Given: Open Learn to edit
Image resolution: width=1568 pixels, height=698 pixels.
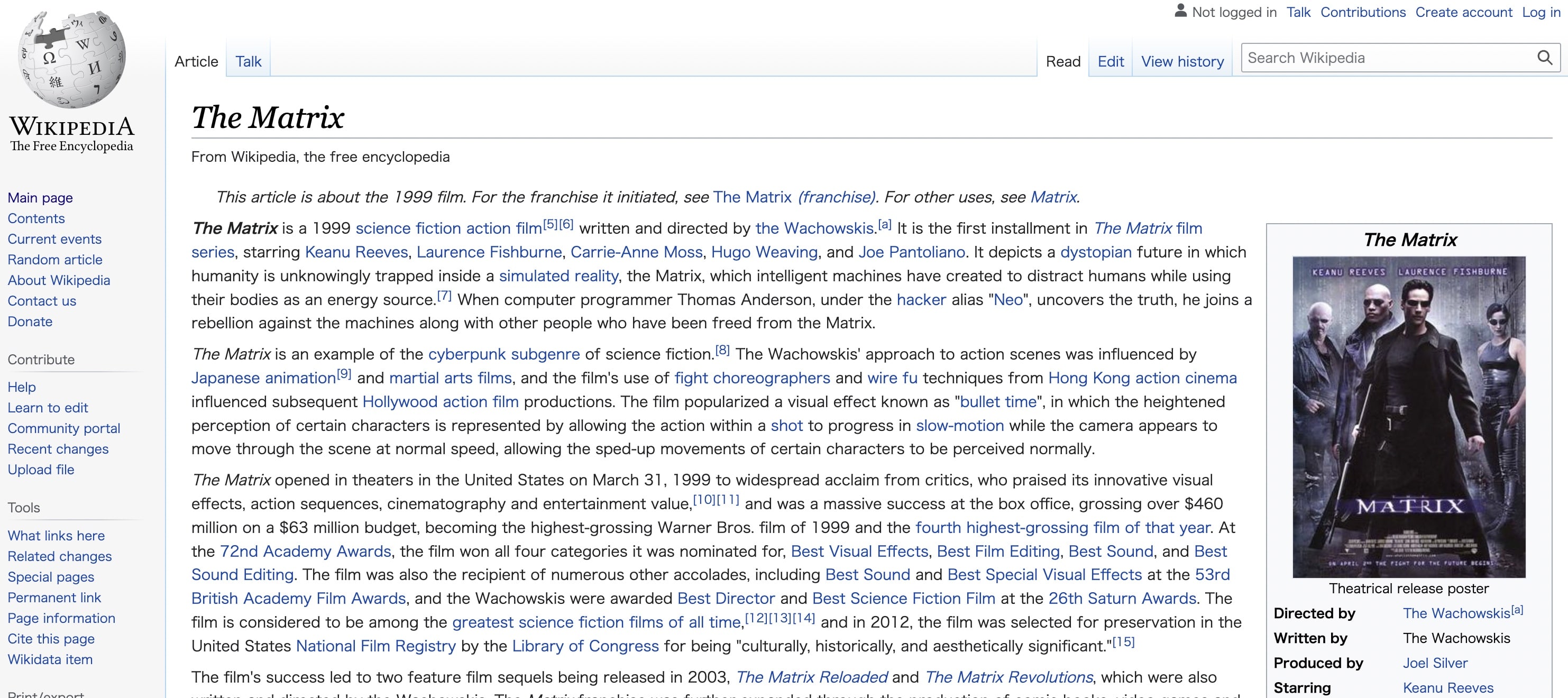Looking at the screenshot, I should pos(48,408).
